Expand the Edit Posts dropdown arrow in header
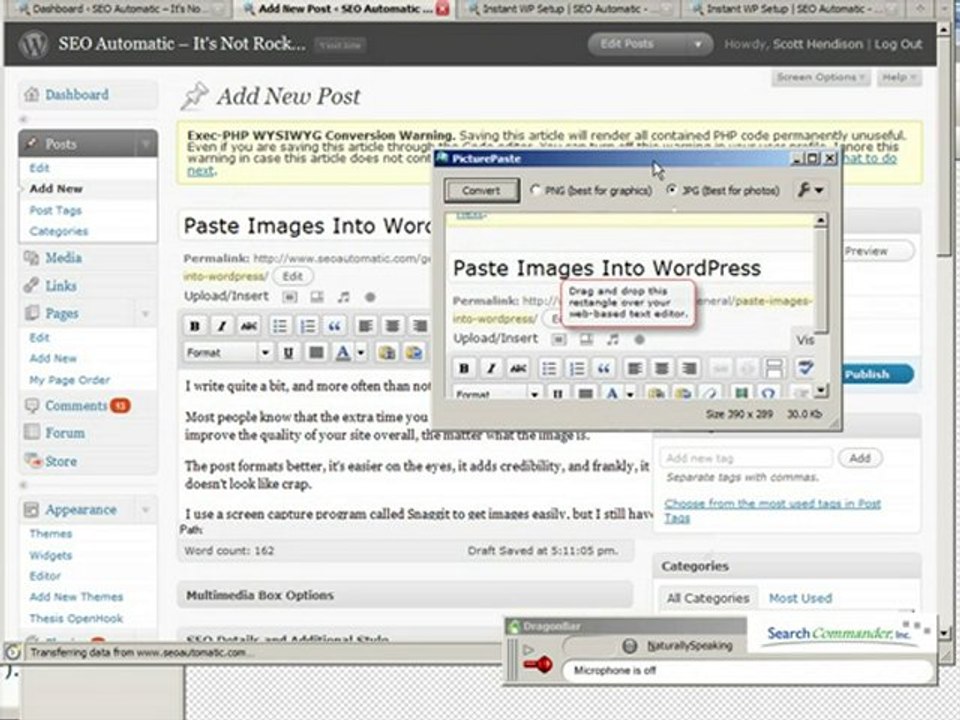This screenshot has width=960, height=720. (697, 44)
